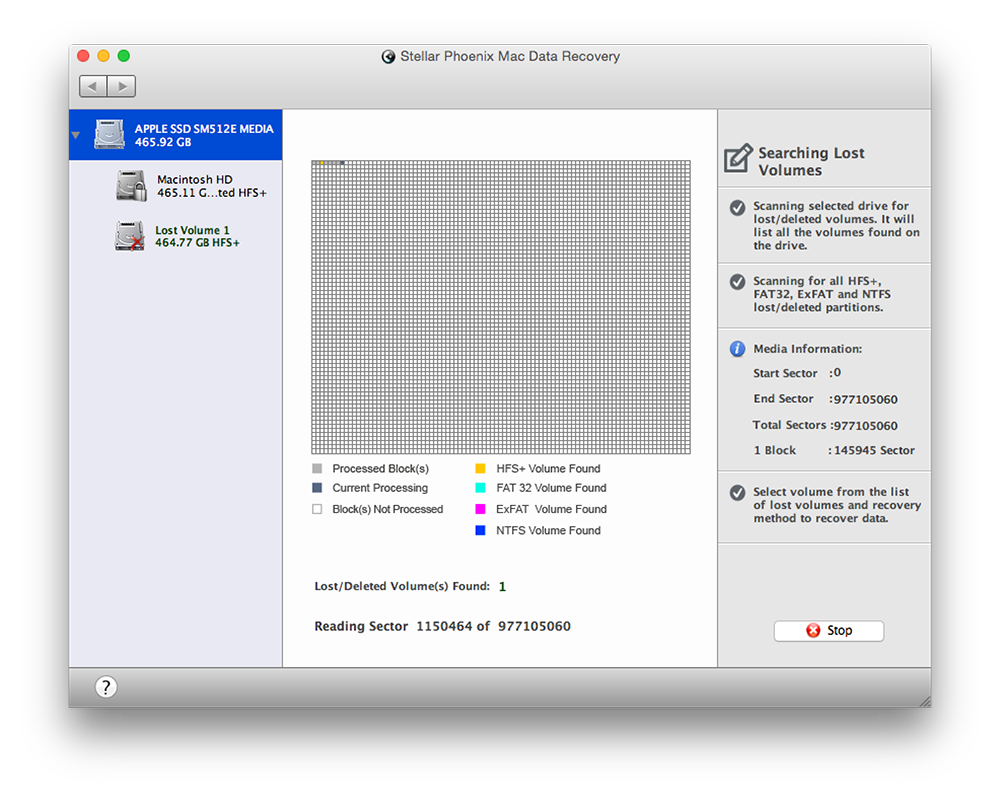Screen dimensions: 1000x801
Task: Click the blue NTFS Volume Found swatch
Action: (x=481, y=531)
